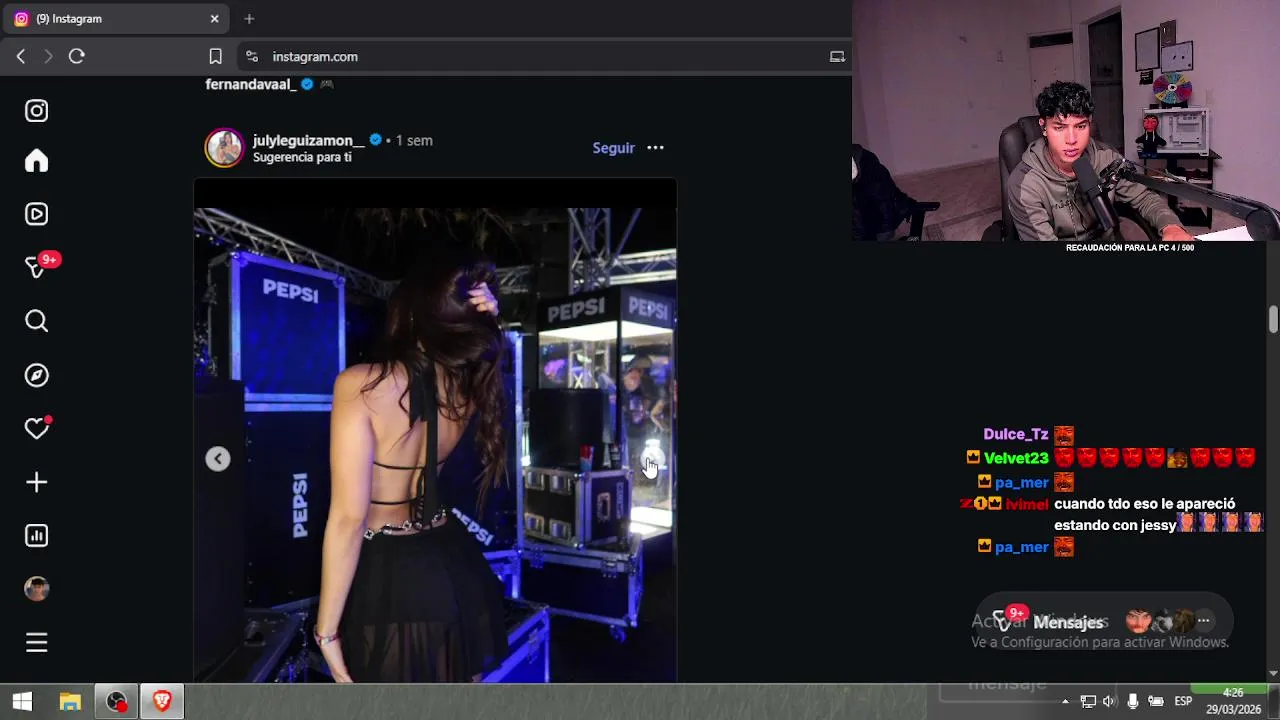
Task: Select the (9) Instagram tab
Action: pyautogui.click(x=116, y=19)
